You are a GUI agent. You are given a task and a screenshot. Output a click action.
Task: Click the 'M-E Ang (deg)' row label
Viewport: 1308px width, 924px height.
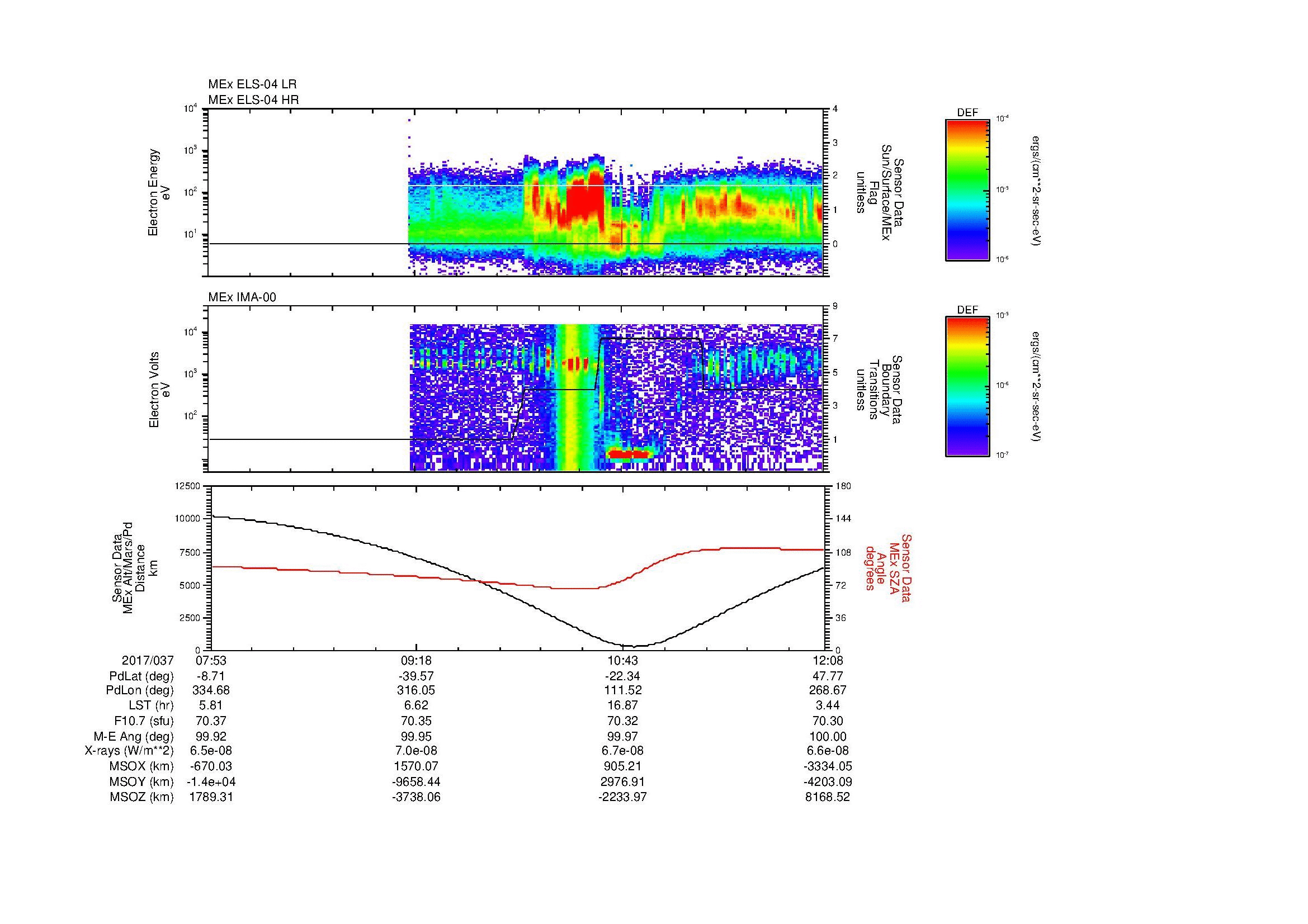pos(134,736)
